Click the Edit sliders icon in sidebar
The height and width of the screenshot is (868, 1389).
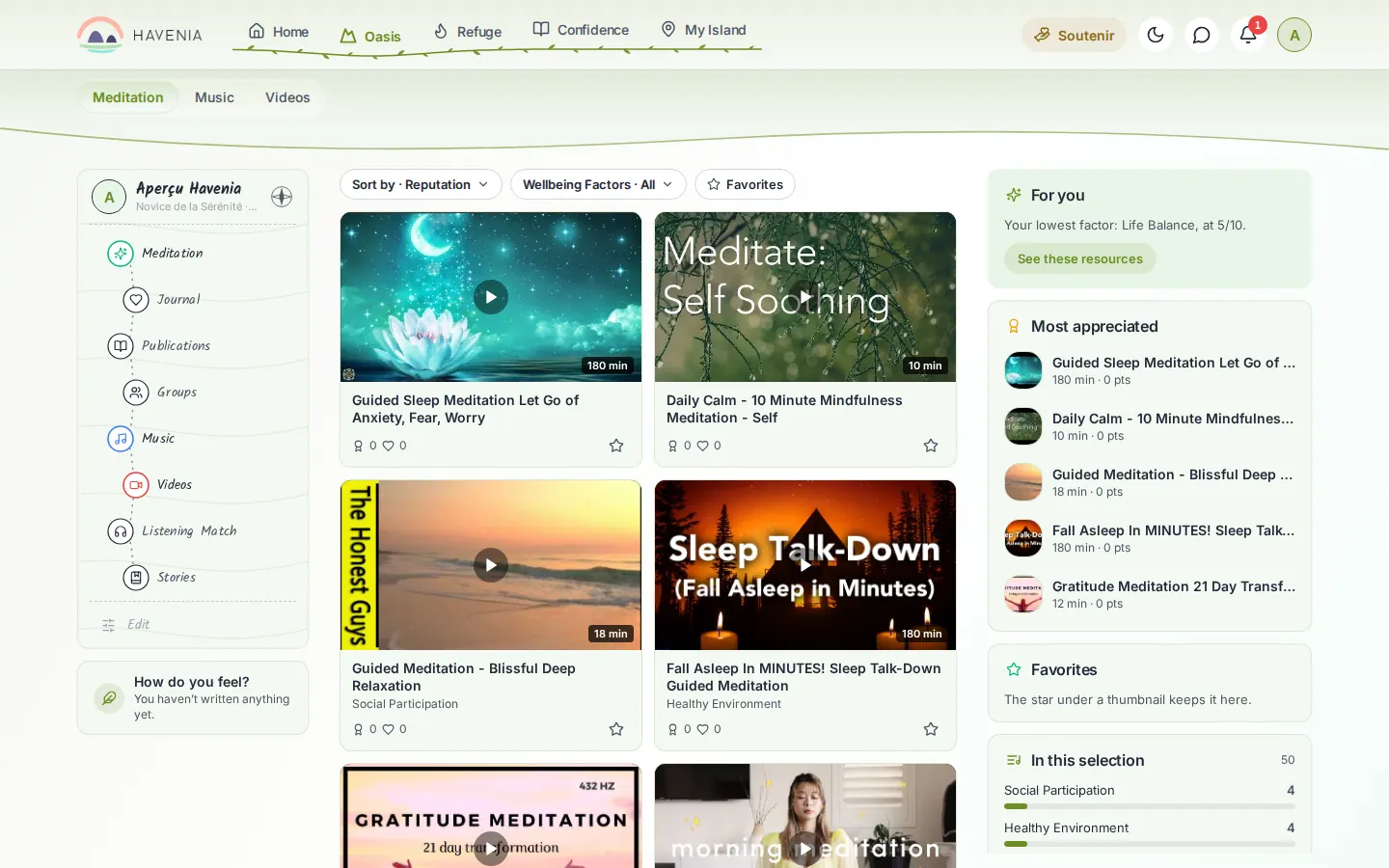pos(109,625)
